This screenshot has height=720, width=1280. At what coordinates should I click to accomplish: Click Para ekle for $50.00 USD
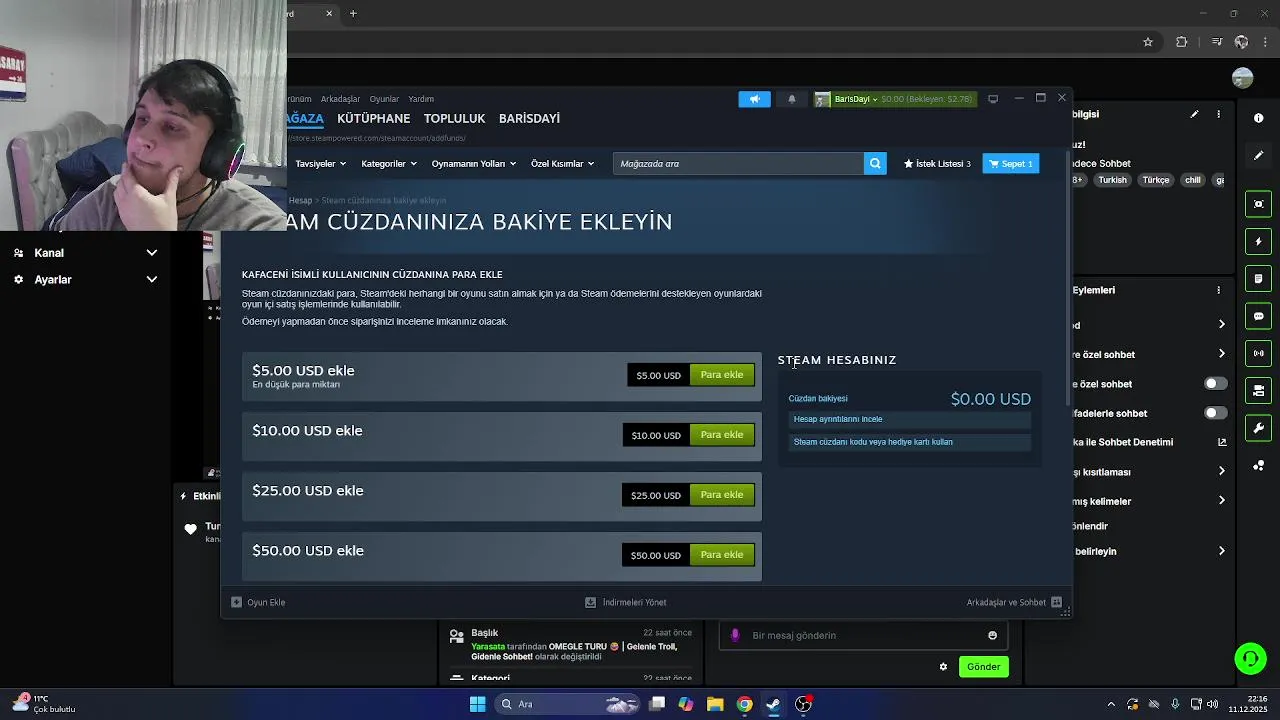[721, 555]
